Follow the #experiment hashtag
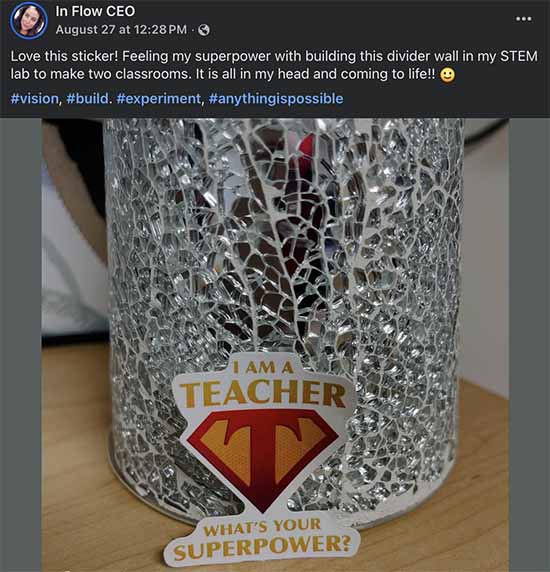This screenshot has height=572, width=550. 159,98
